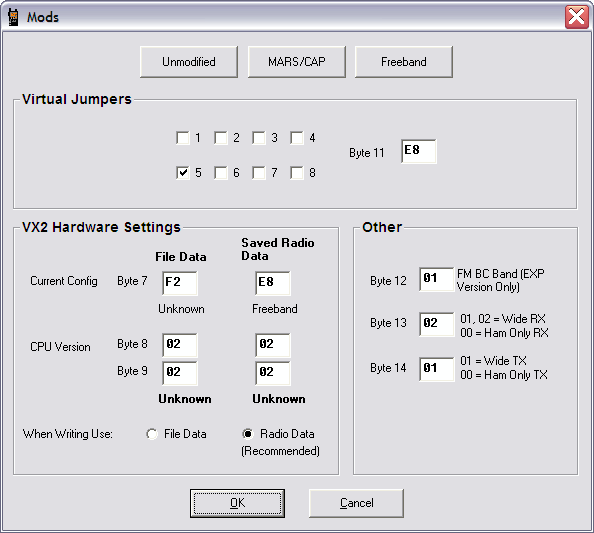Screen dimensions: 594x533
Task: Toggle virtual jumper 6 on
Action: pos(221,173)
